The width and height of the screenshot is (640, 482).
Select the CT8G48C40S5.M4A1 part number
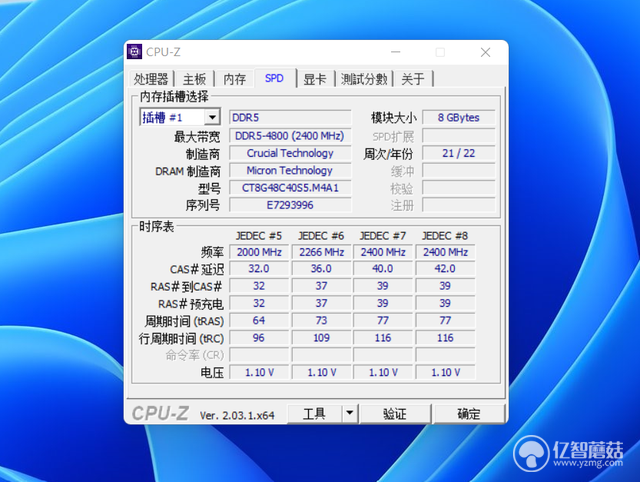290,188
